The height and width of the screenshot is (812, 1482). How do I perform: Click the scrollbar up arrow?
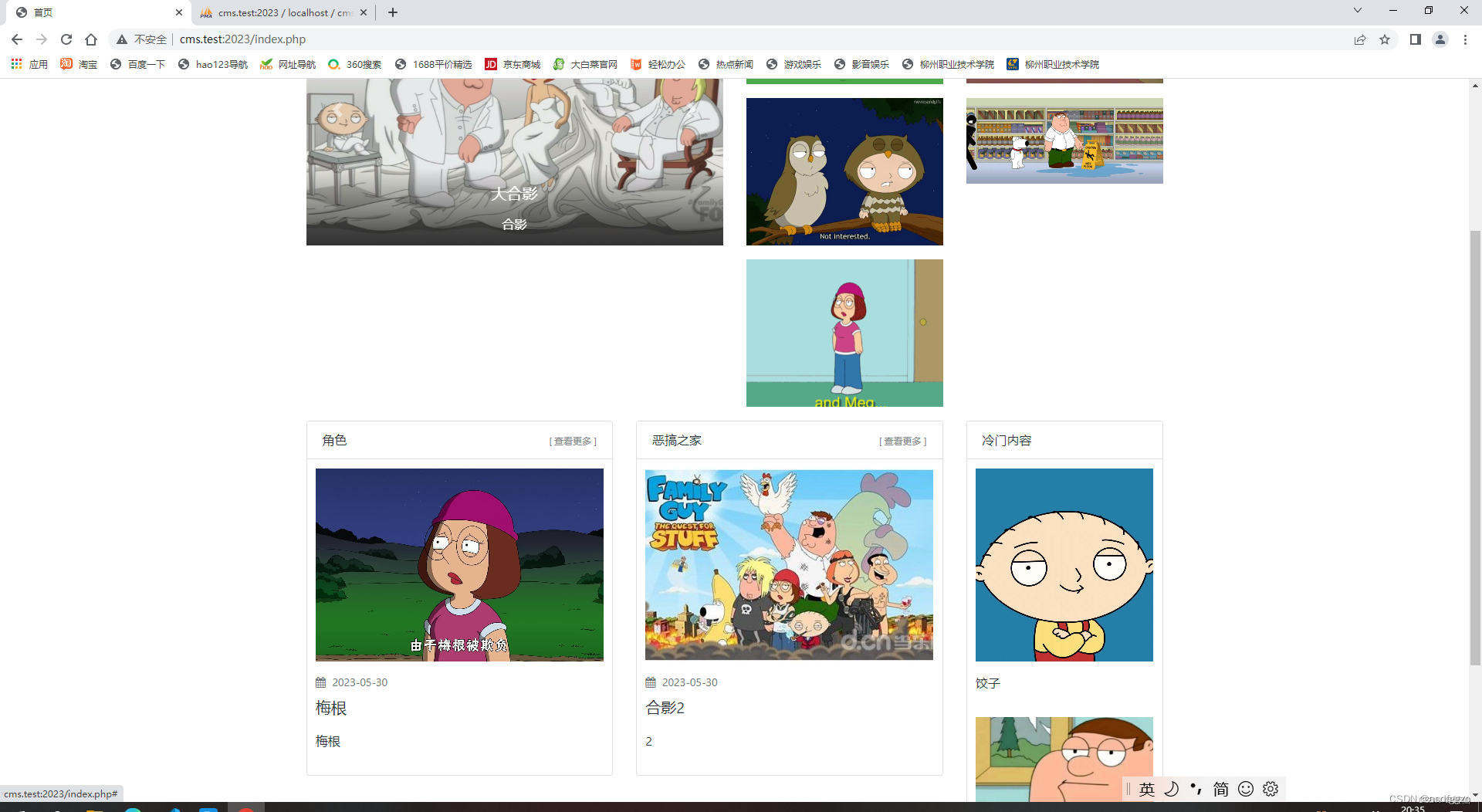[x=1475, y=86]
